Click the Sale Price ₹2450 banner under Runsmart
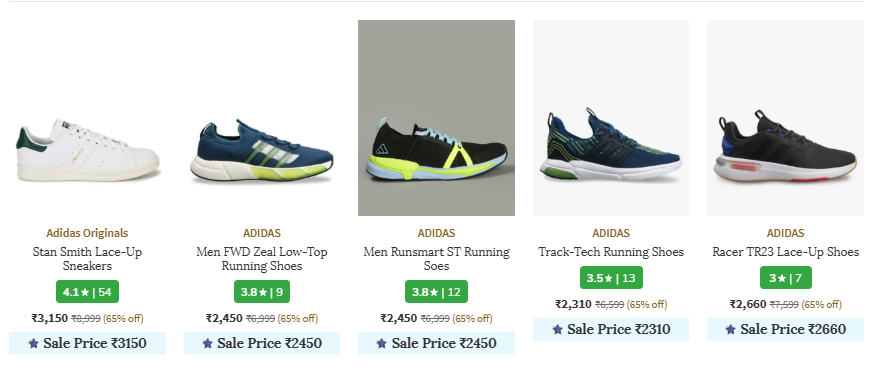 (436, 343)
